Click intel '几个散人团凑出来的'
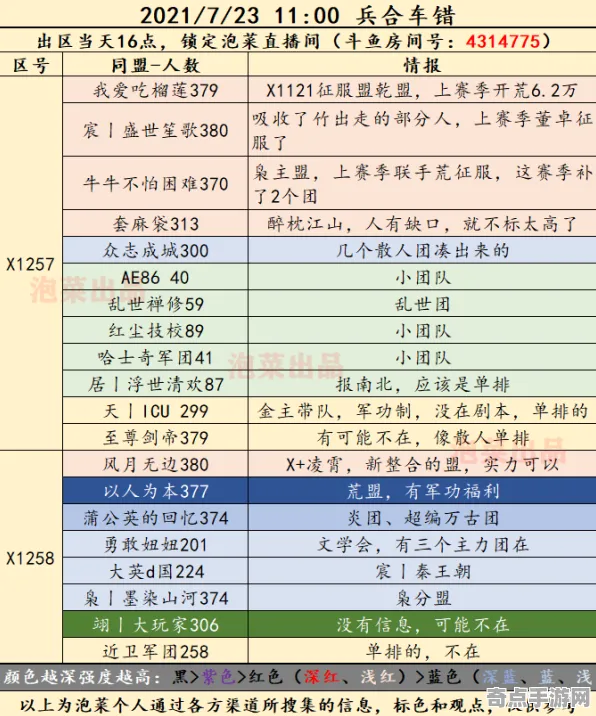This screenshot has height=716, width=596. click(422, 250)
